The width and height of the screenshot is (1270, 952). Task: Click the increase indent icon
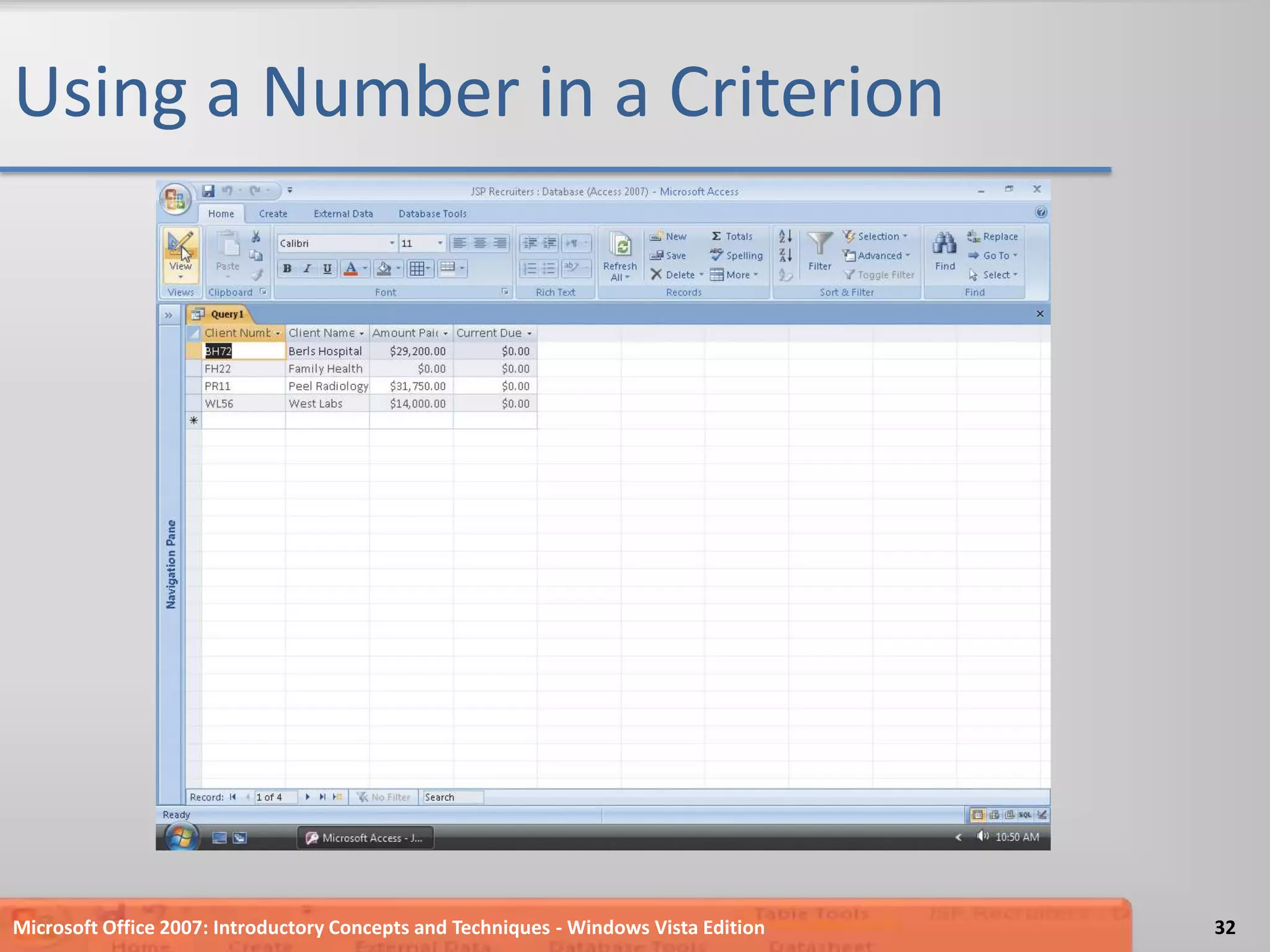coord(549,243)
